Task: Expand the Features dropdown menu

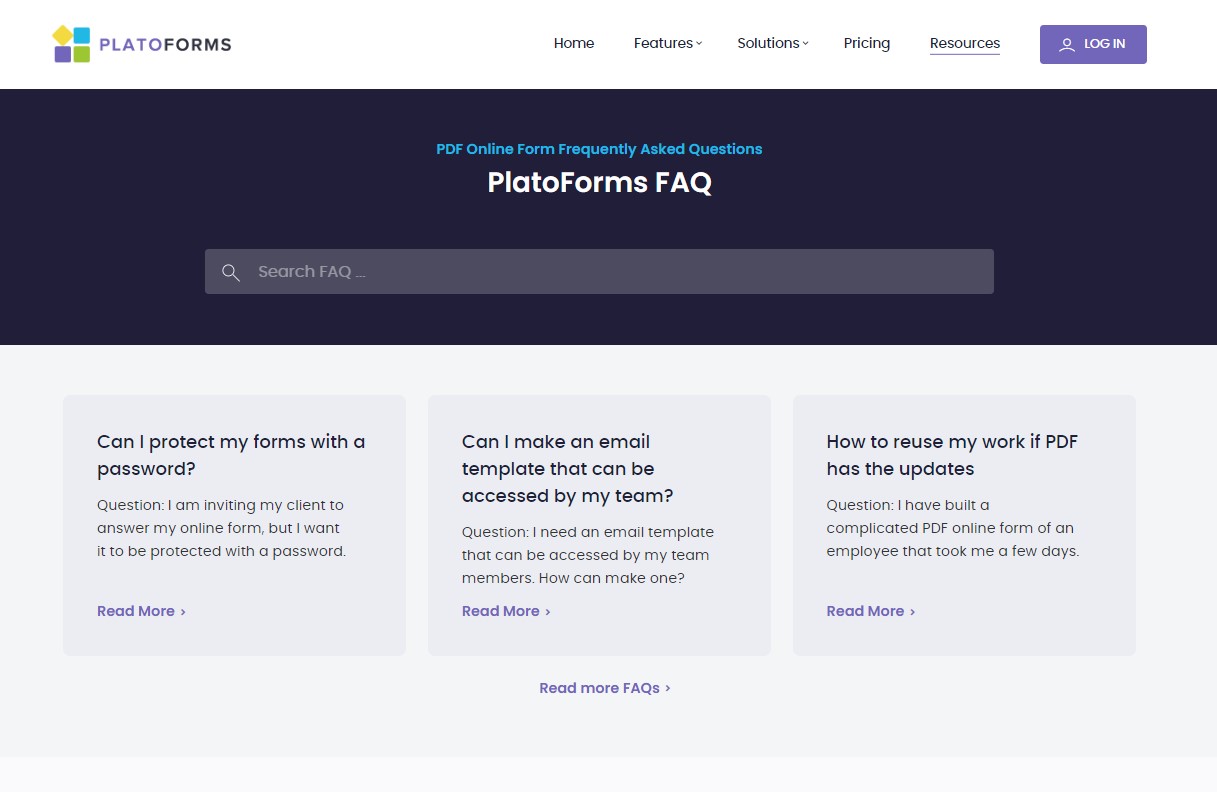Action: tap(667, 43)
